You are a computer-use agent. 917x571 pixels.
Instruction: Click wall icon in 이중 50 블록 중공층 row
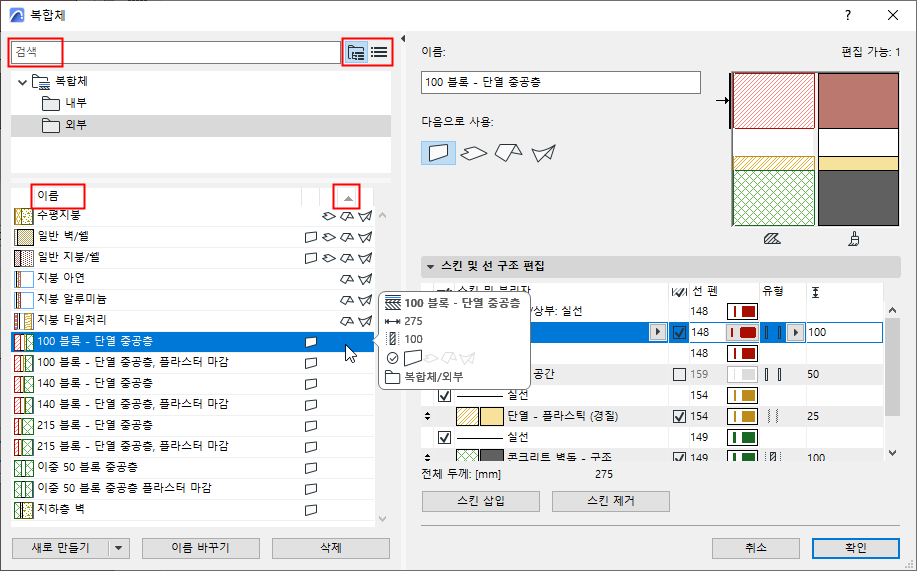tap(311, 468)
